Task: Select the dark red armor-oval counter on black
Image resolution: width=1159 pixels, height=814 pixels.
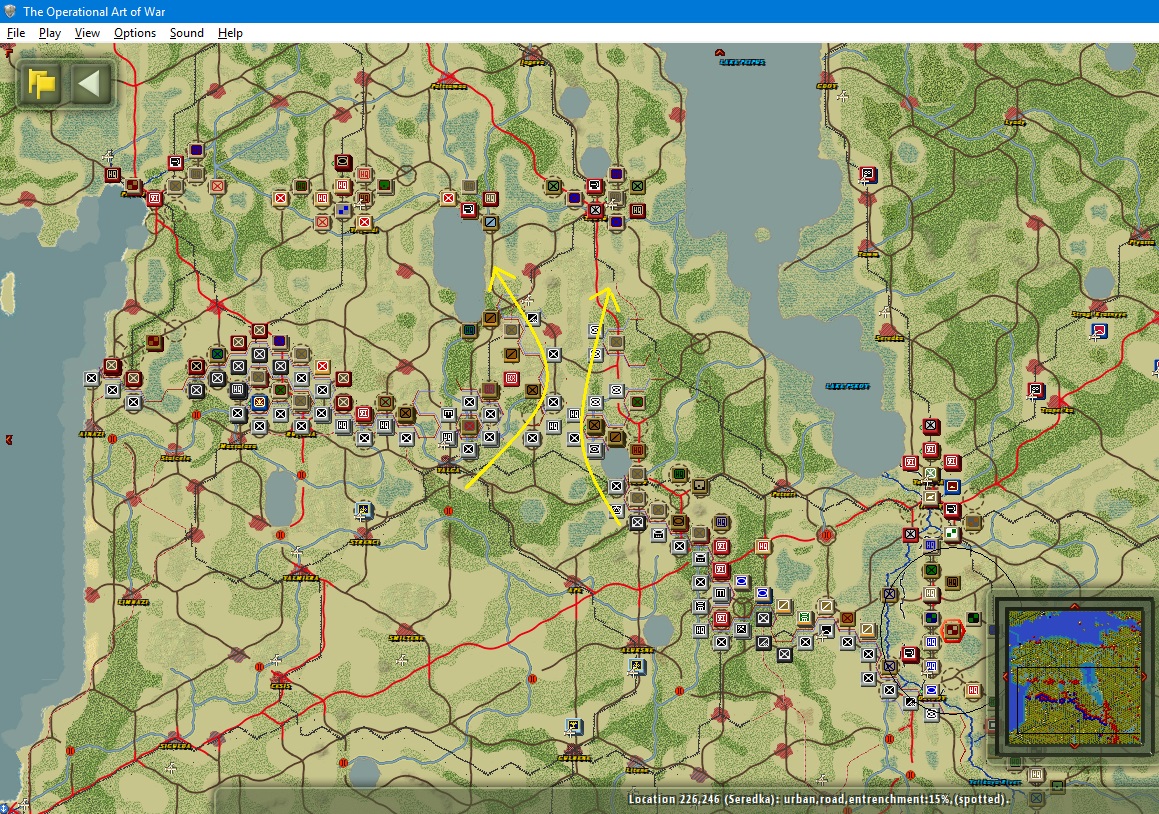Action: (342, 161)
